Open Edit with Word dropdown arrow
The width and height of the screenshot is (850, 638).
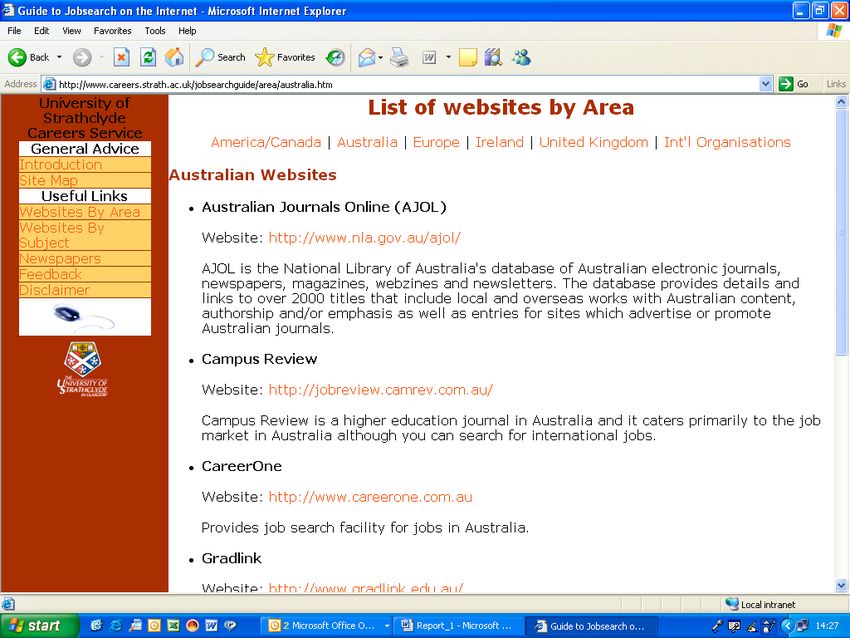(x=448, y=57)
